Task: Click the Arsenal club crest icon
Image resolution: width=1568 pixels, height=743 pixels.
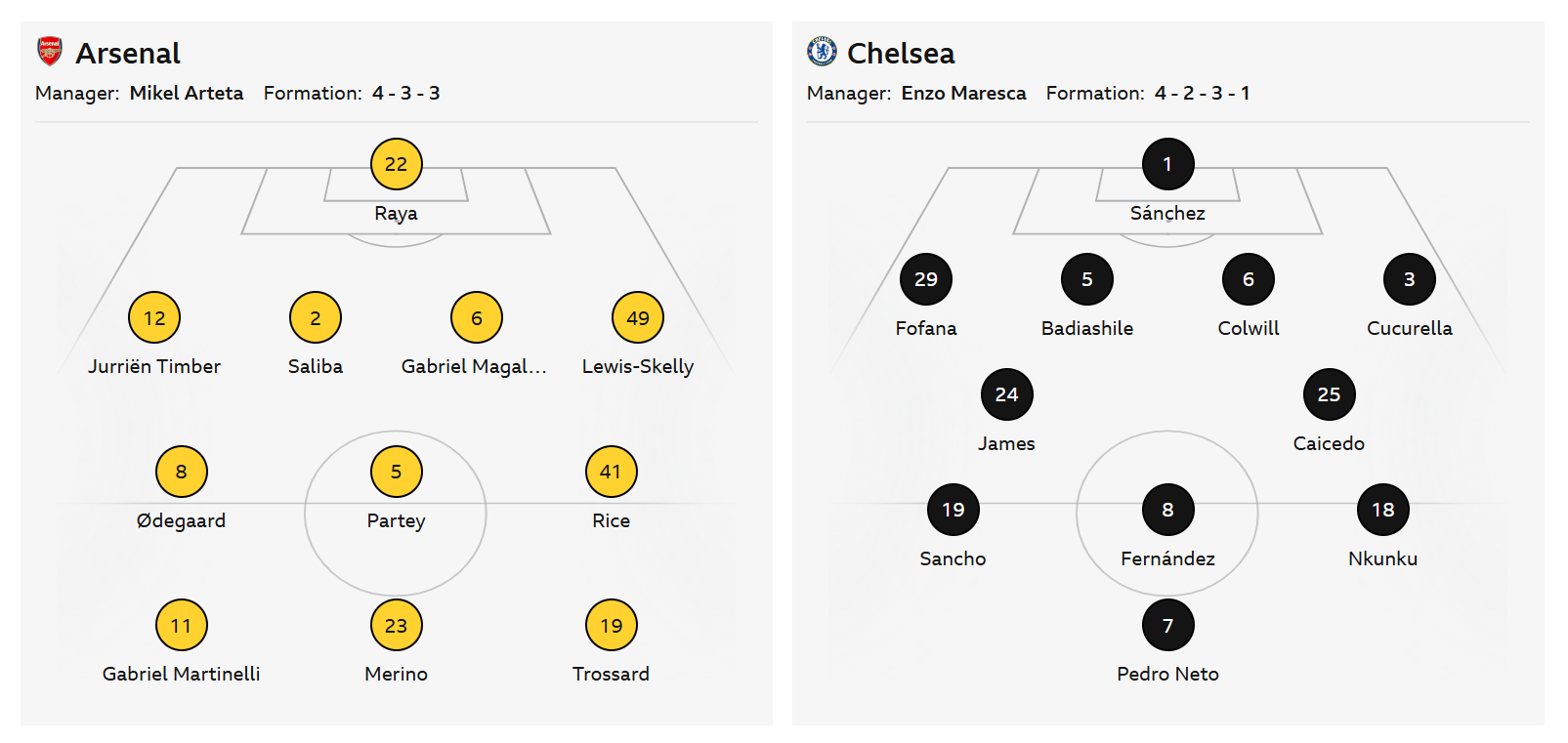Action: (x=50, y=51)
